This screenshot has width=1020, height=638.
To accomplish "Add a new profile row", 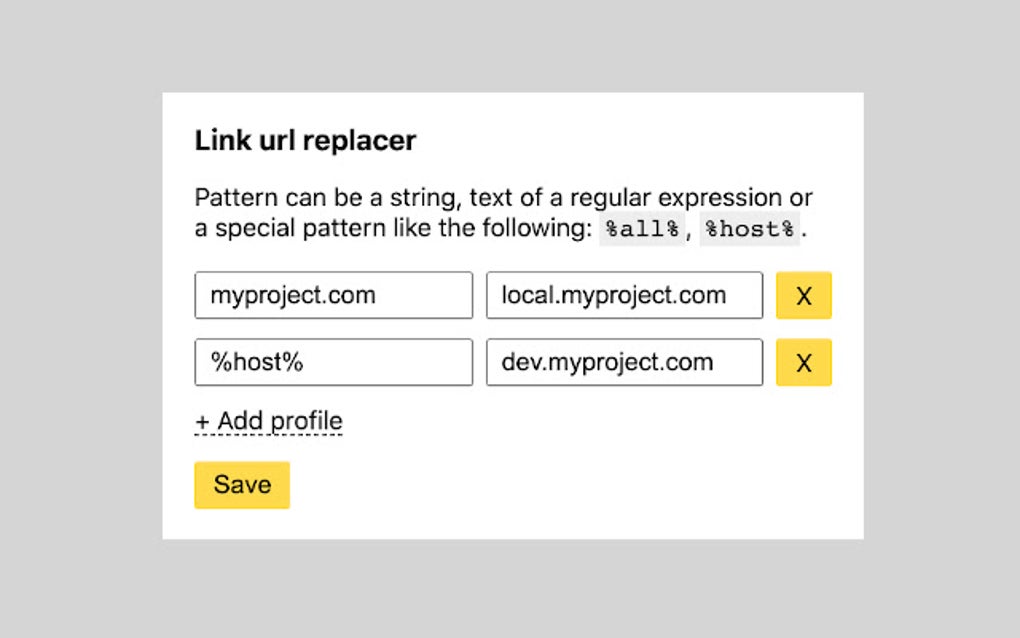I will [269, 421].
